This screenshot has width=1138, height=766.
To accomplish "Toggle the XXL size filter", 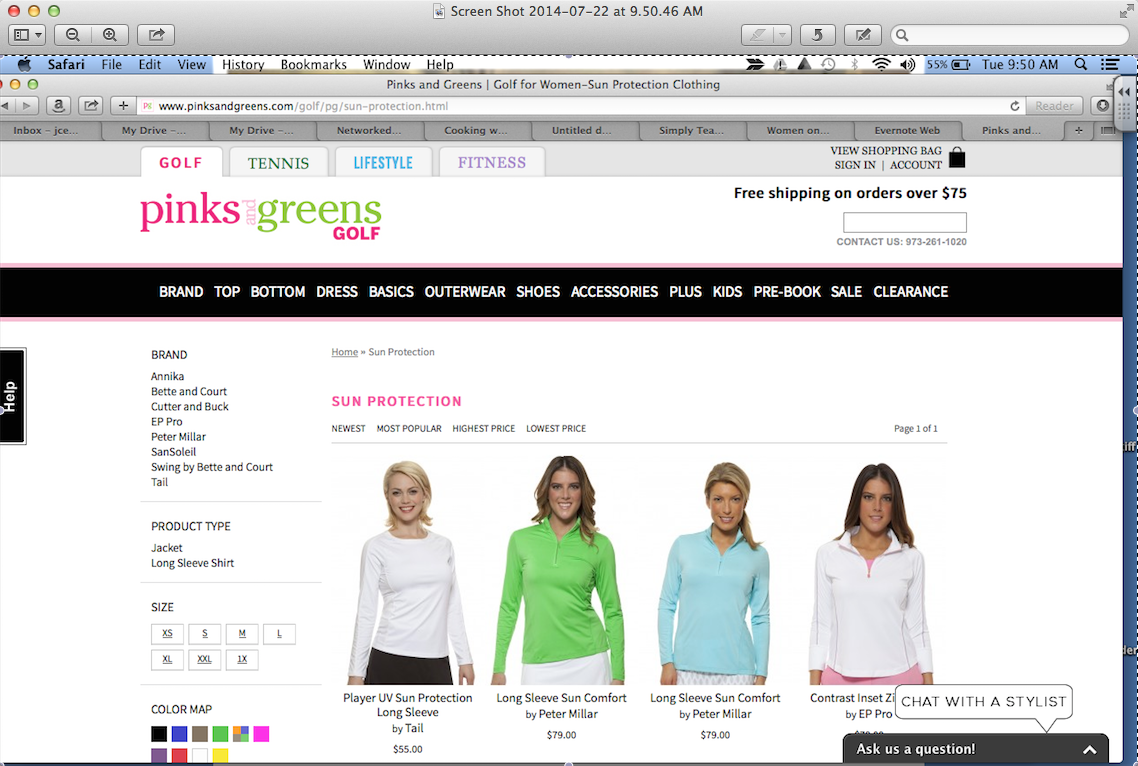I will 205,659.
